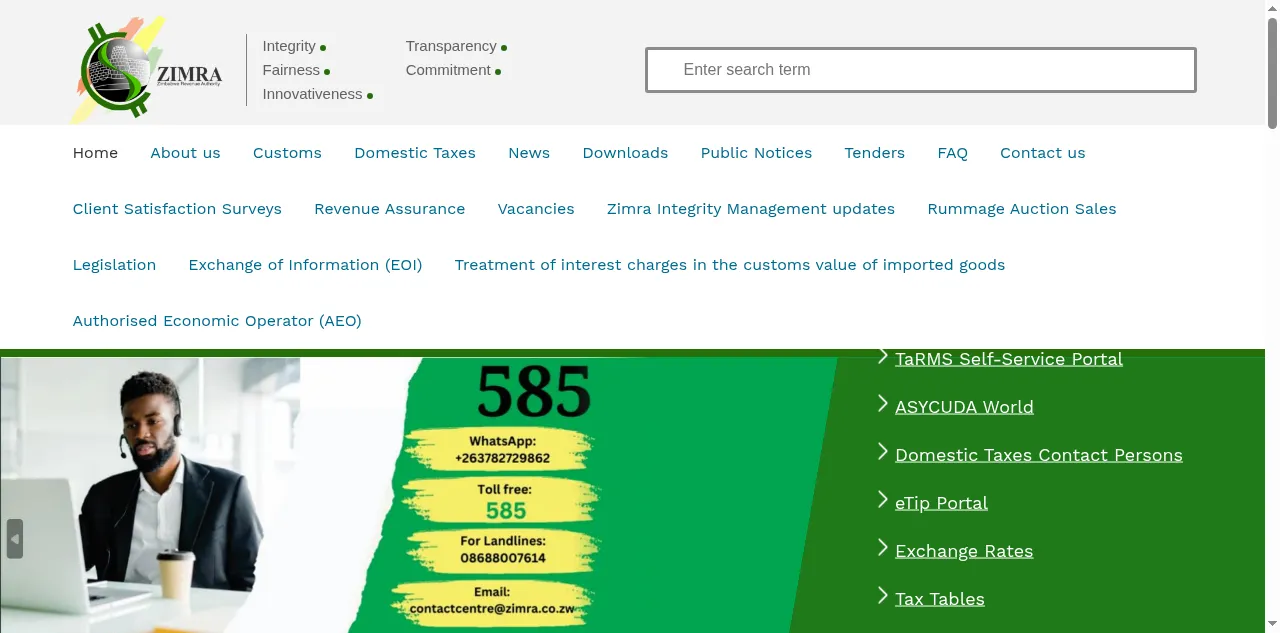Click the Innovativeness value text

point(312,94)
